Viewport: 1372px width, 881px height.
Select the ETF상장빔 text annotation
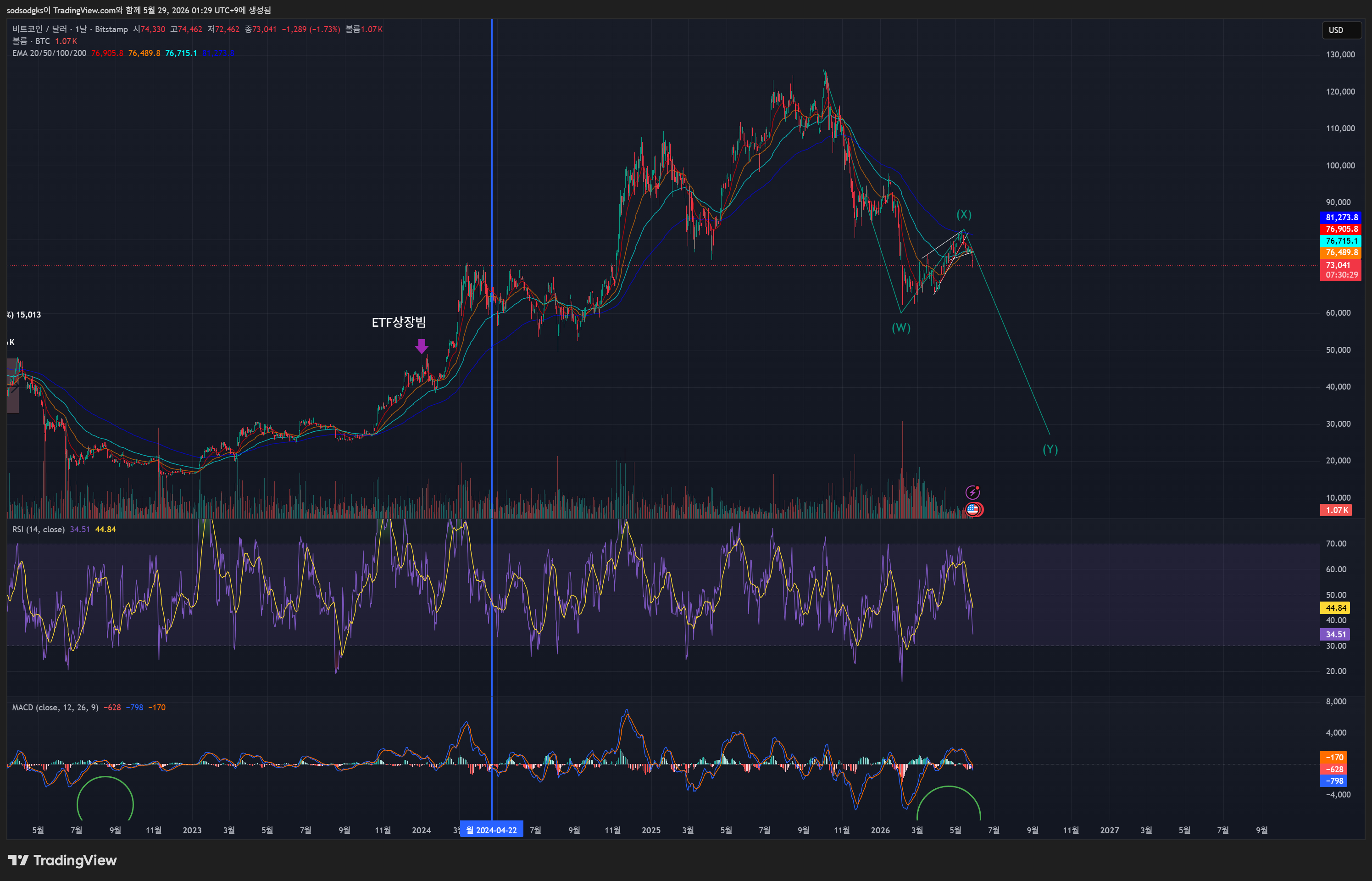[399, 322]
